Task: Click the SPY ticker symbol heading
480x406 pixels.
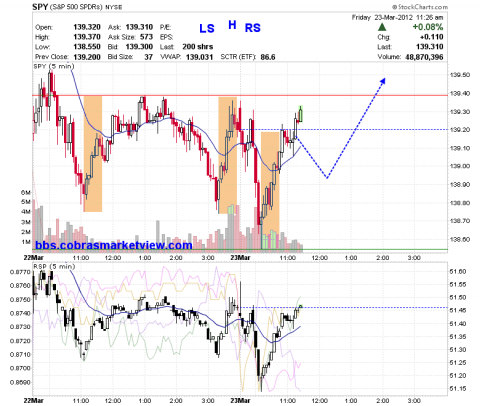Action: pos(40,7)
